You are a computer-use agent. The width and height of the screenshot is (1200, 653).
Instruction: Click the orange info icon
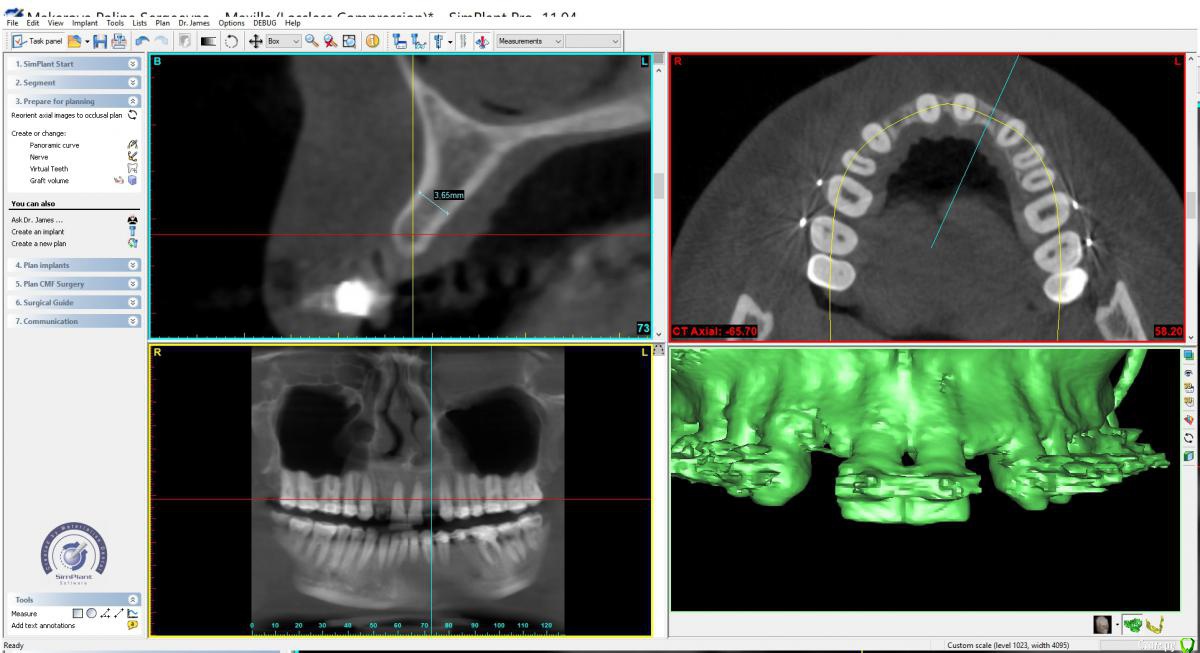pyautogui.click(x=370, y=41)
